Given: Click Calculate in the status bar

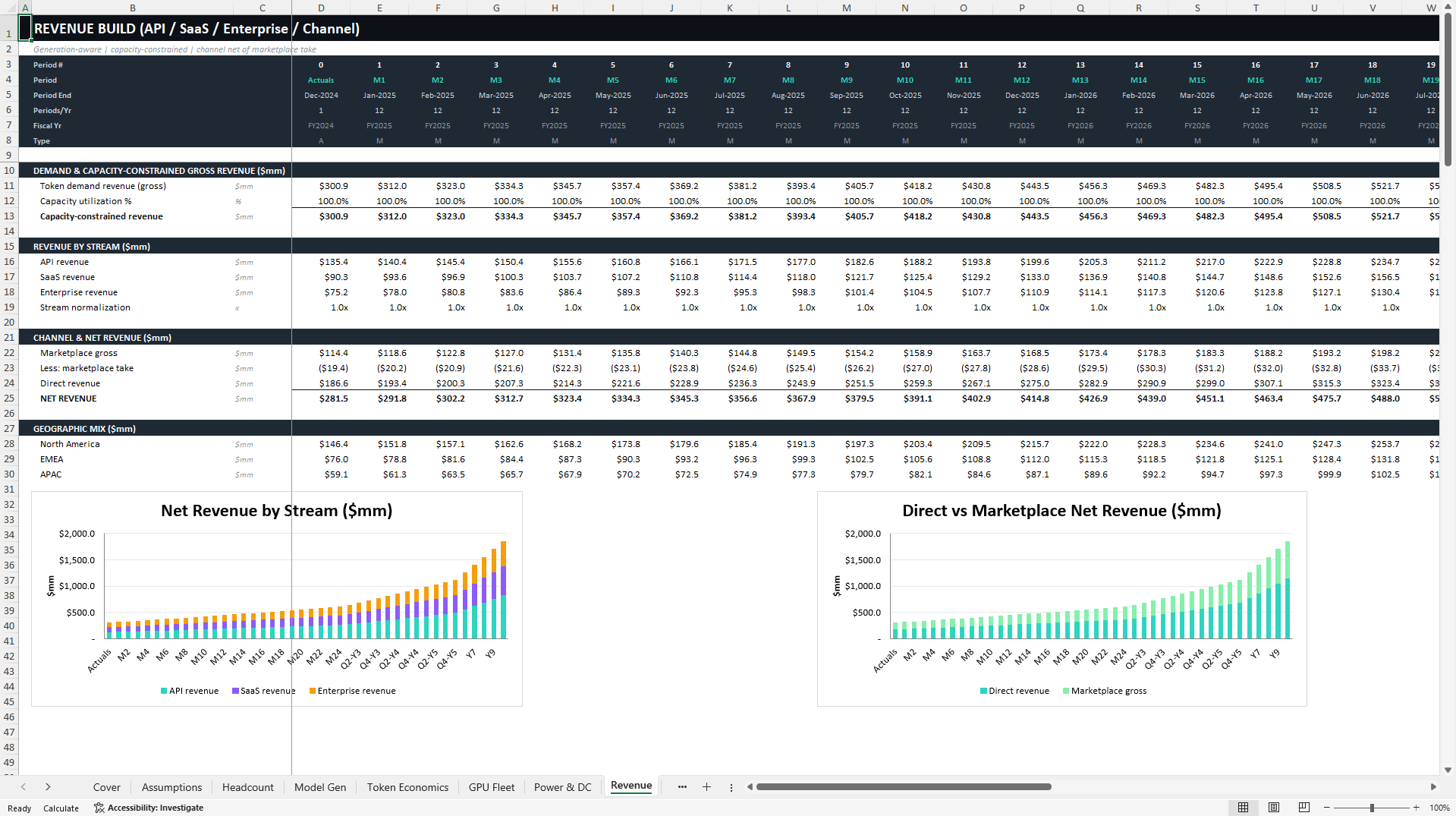Looking at the screenshot, I should click(61, 808).
